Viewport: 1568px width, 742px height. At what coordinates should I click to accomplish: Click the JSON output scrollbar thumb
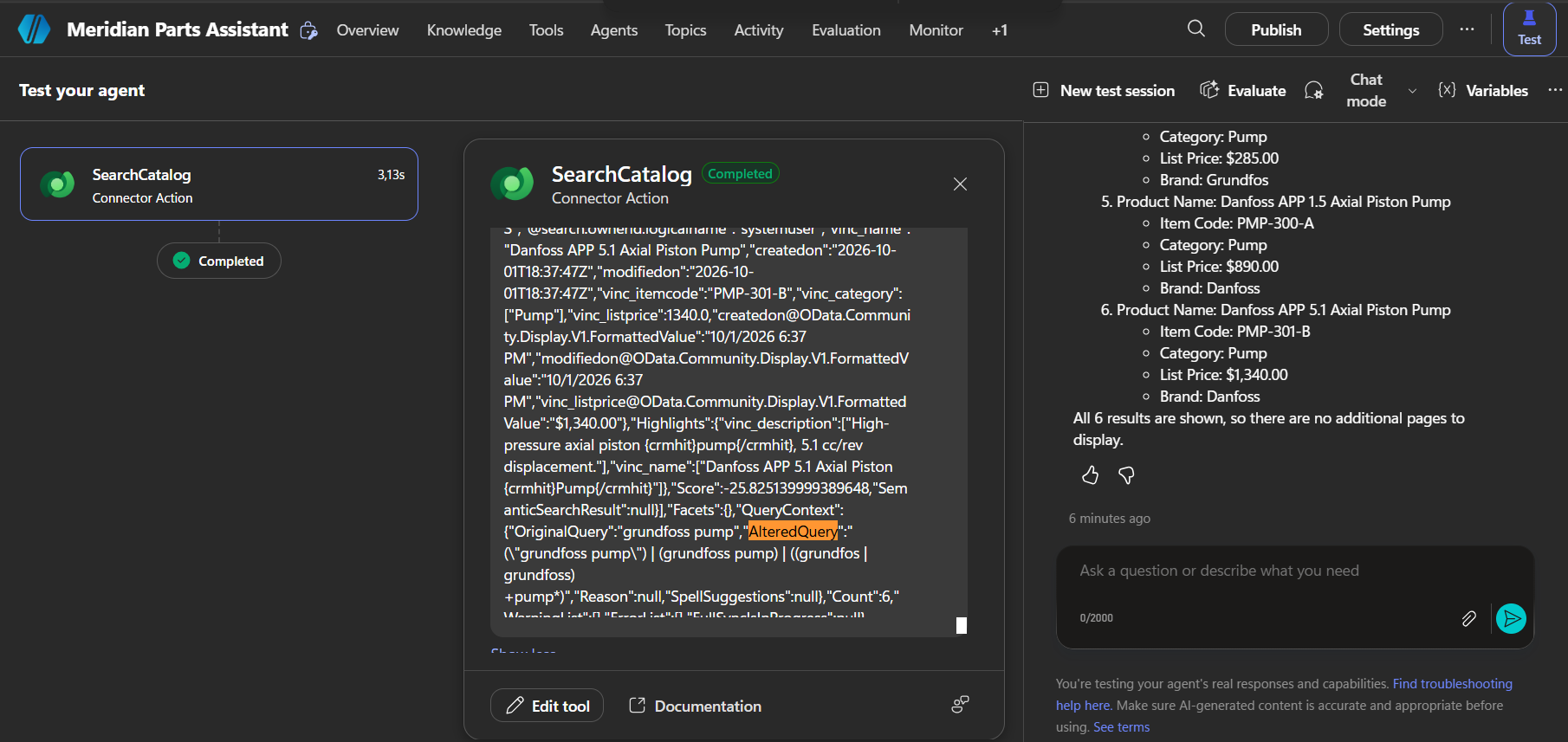click(x=961, y=625)
